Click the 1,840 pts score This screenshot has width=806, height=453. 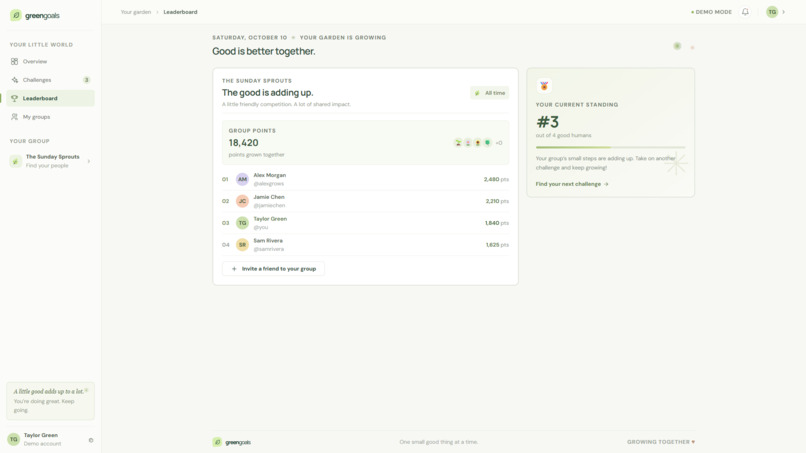click(x=497, y=223)
